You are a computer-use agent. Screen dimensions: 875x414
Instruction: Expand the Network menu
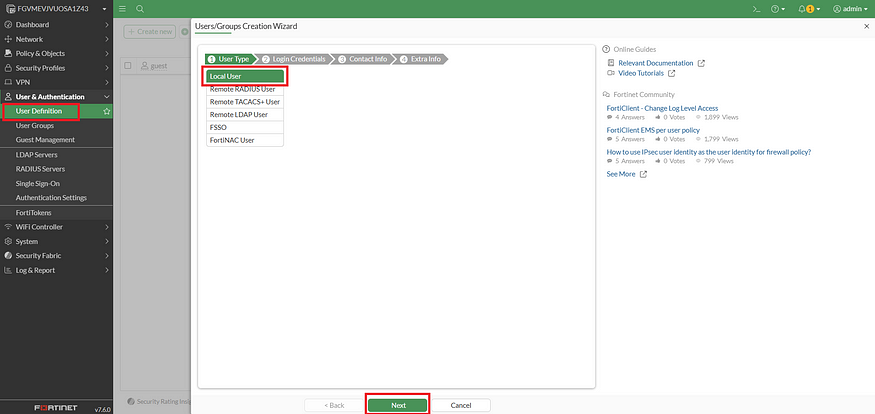pos(56,39)
